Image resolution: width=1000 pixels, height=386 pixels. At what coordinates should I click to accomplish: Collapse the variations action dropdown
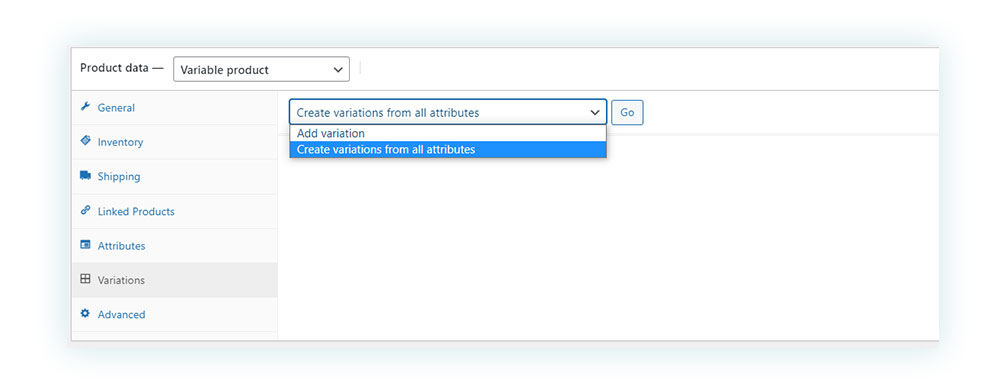(x=448, y=112)
